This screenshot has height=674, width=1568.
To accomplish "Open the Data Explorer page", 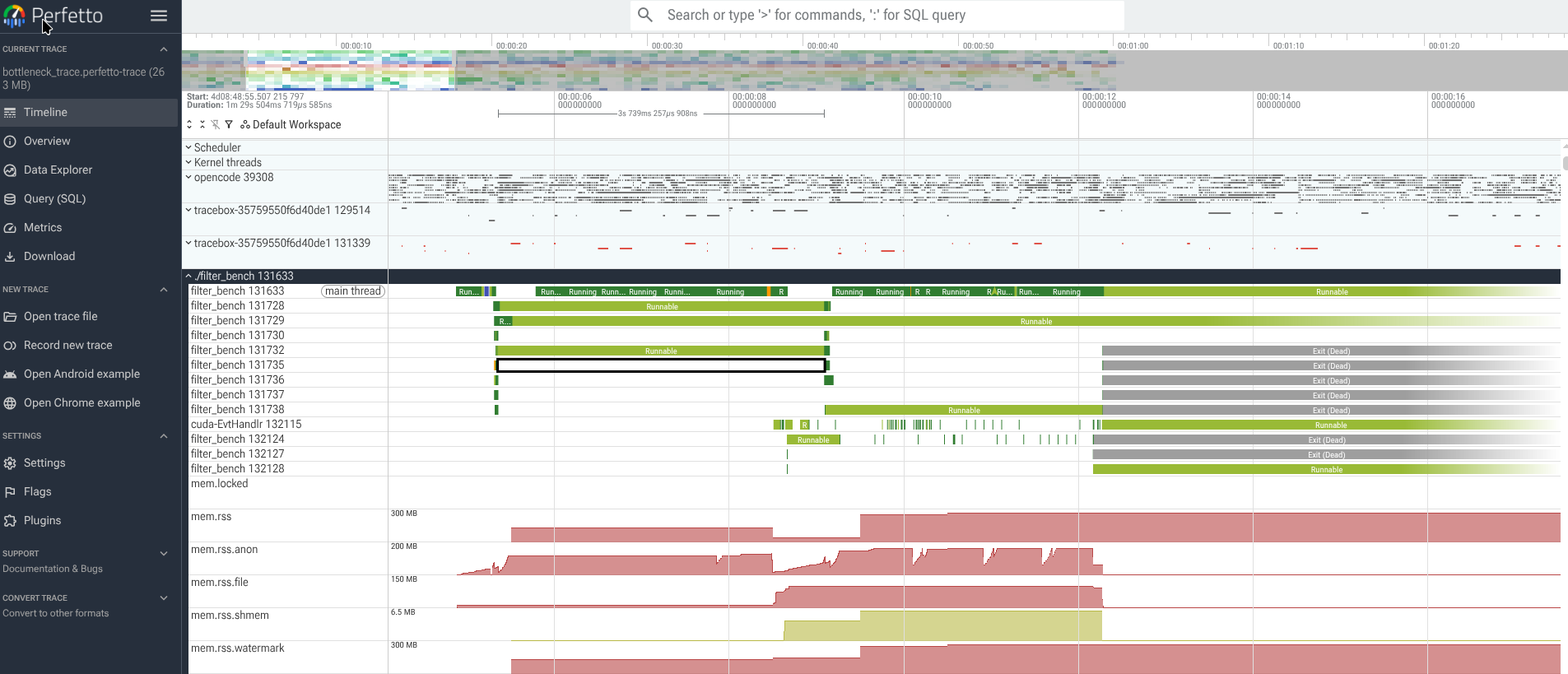I will pos(89,170).
